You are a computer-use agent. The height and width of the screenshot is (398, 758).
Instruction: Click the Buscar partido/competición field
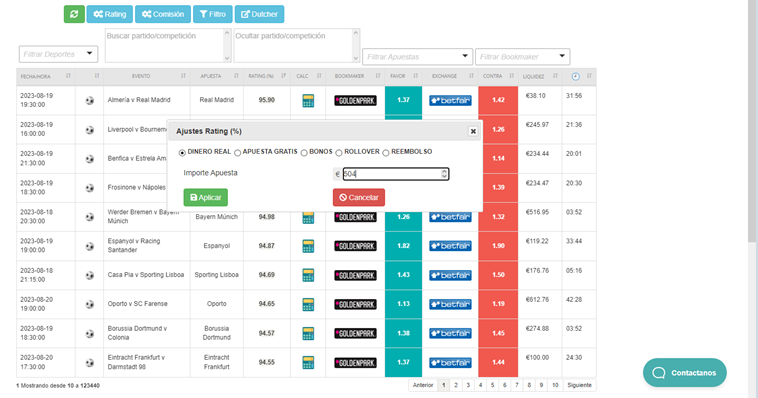point(168,45)
